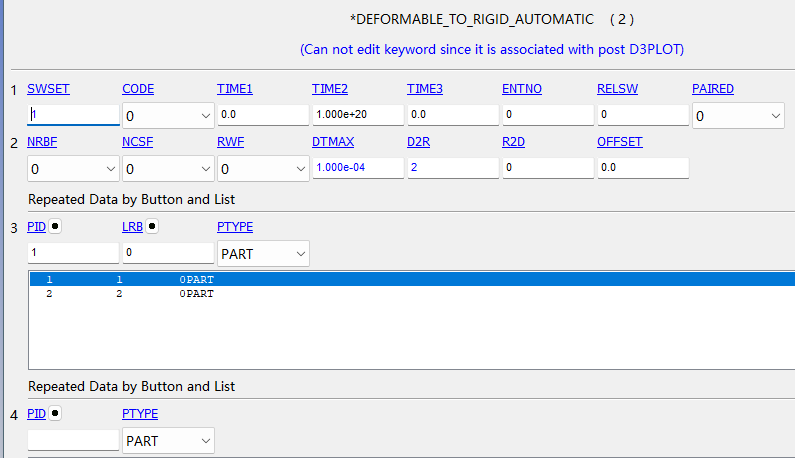Select the list row '2 2 0PART'
This screenshot has width=795, height=458.
[412, 294]
